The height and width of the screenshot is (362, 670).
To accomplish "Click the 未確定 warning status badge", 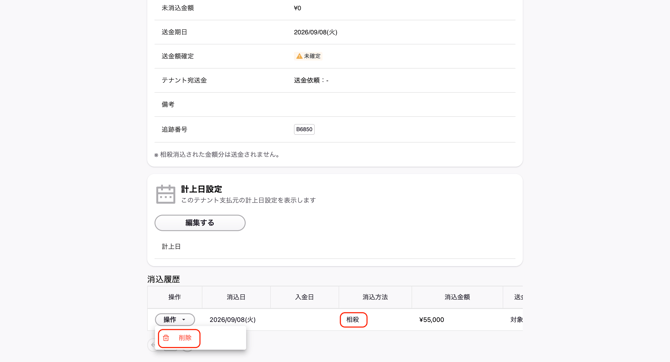I will click(x=308, y=56).
